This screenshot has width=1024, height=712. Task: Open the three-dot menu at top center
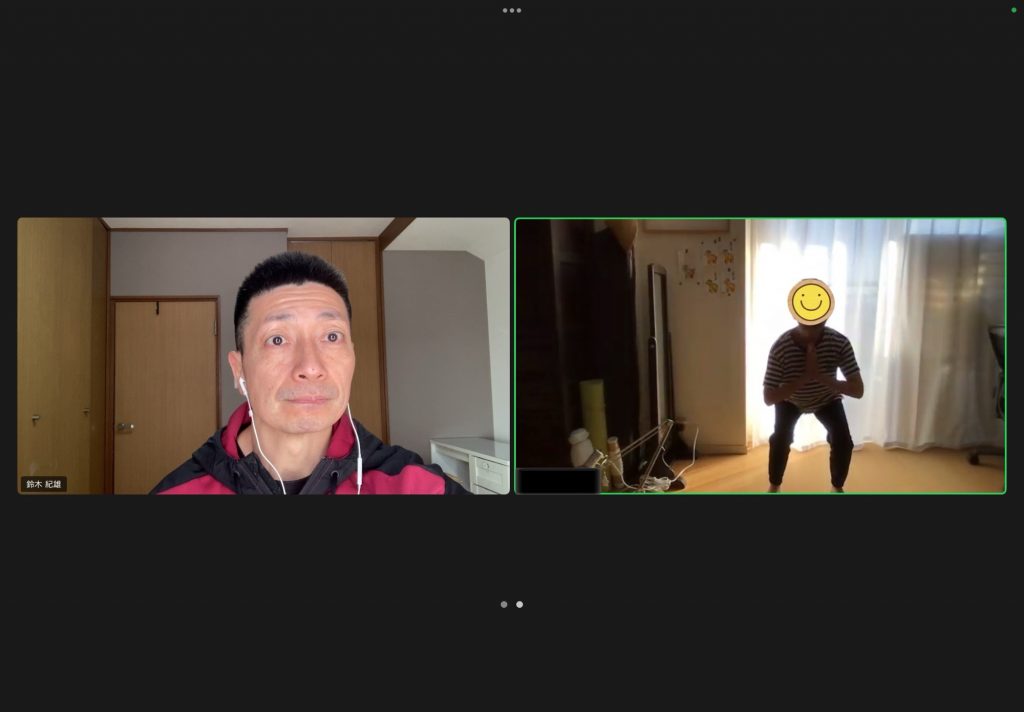click(x=512, y=10)
